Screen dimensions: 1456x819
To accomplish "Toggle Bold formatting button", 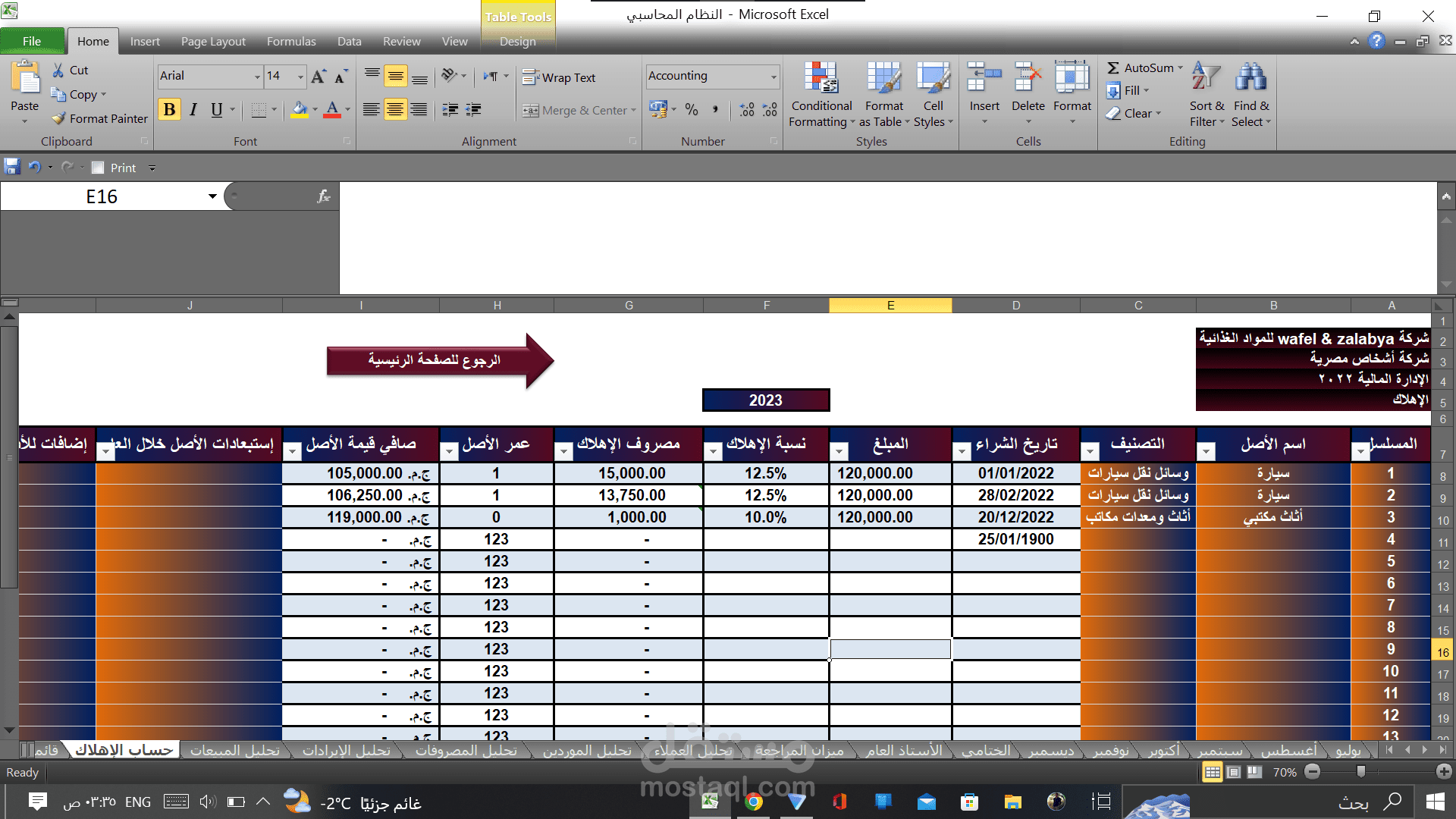I will pos(169,110).
